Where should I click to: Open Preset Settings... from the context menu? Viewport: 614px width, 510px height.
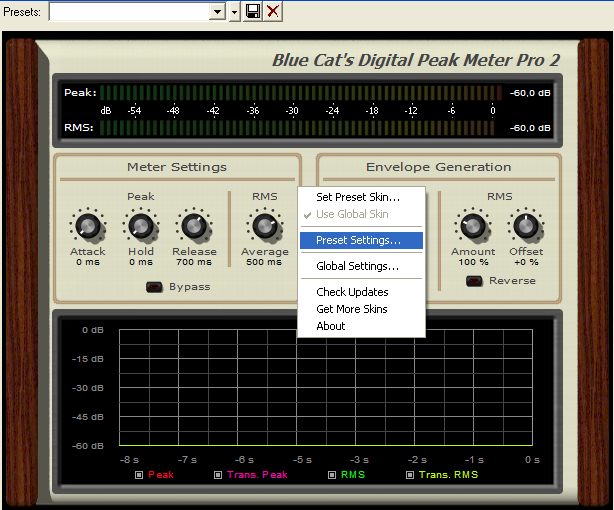(361, 240)
